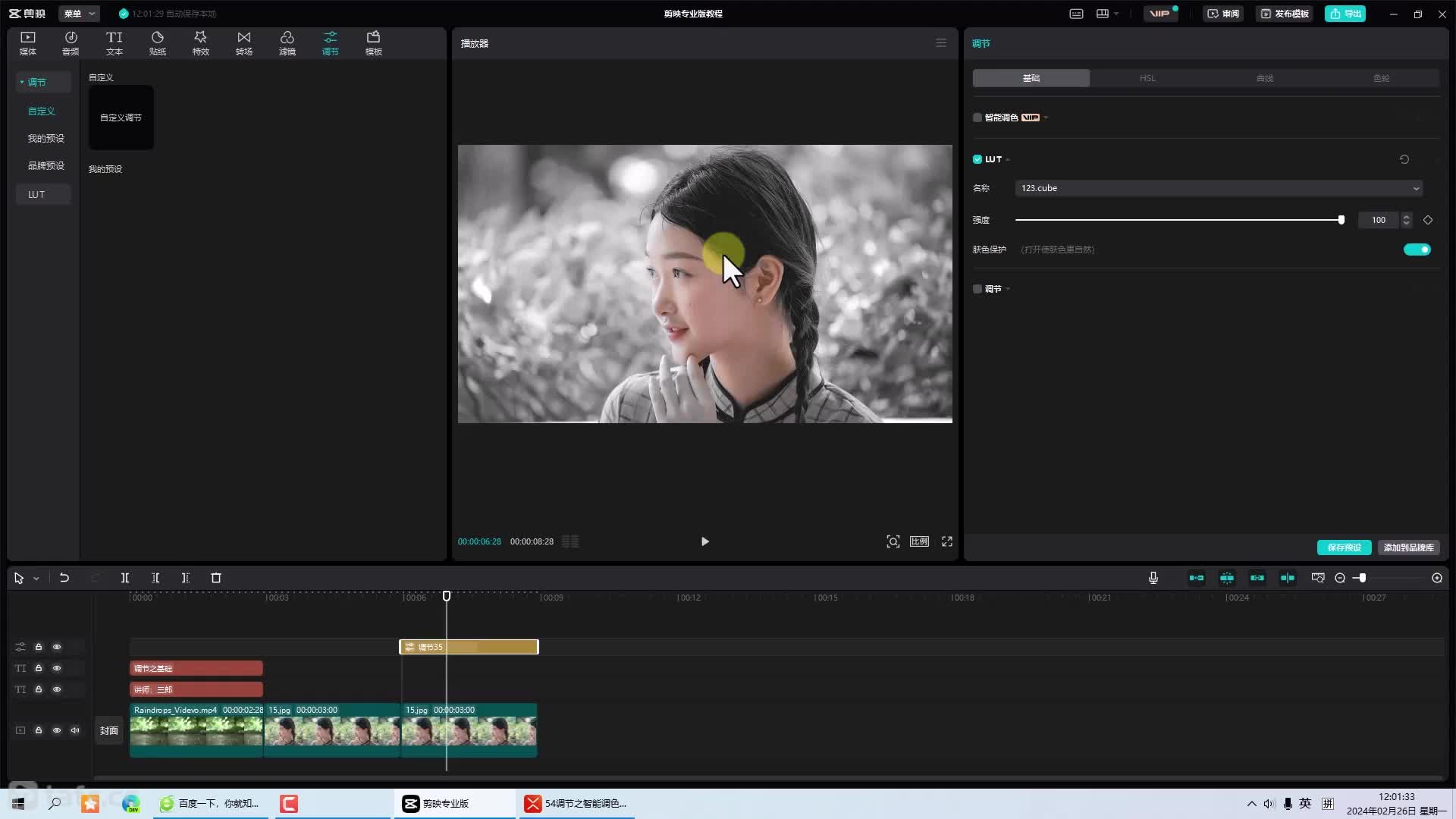Expand the 智能调色 section arrow
Viewport: 1456px width, 819px height.
pos(1046,118)
